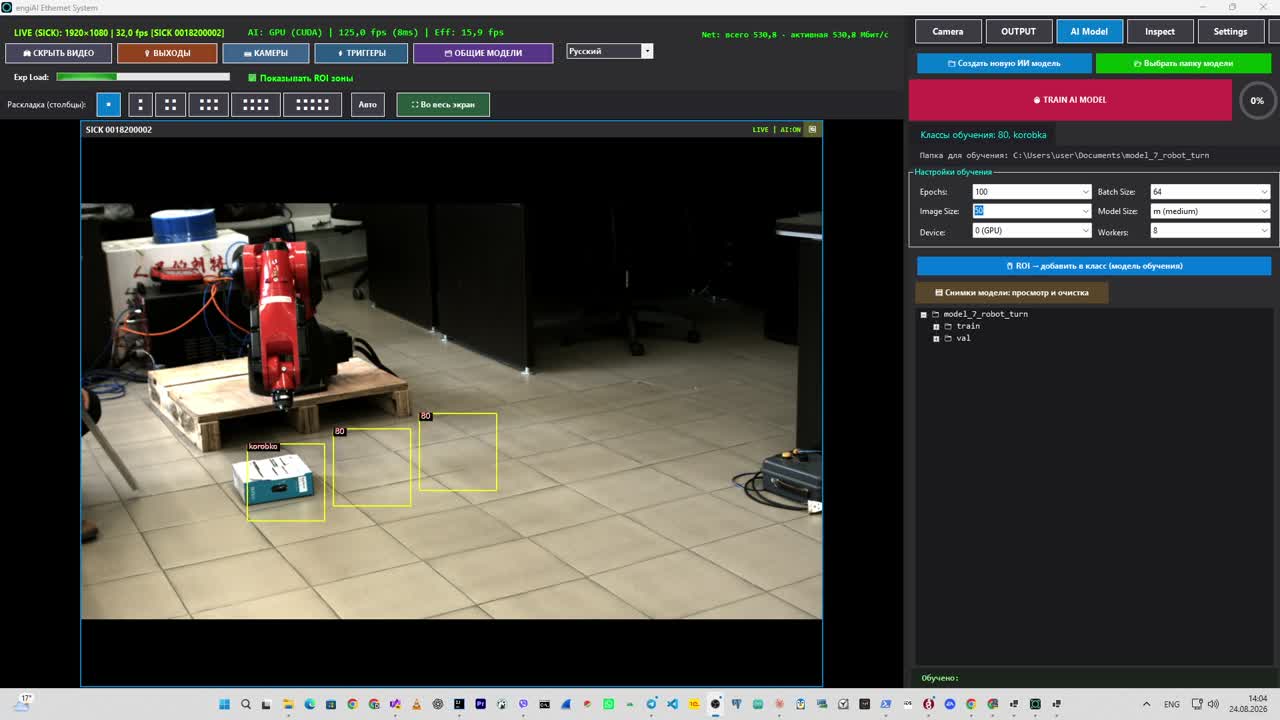Click 'Выбрать папку модели' button
This screenshot has height=720, width=1280.
click(1183, 63)
